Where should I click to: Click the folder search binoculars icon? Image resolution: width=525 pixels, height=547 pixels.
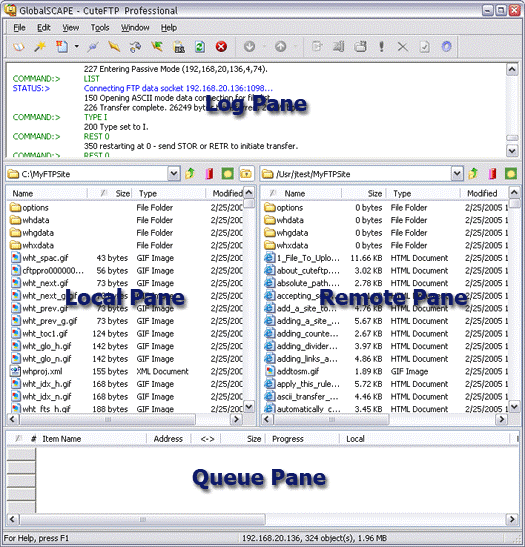point(179,46)
